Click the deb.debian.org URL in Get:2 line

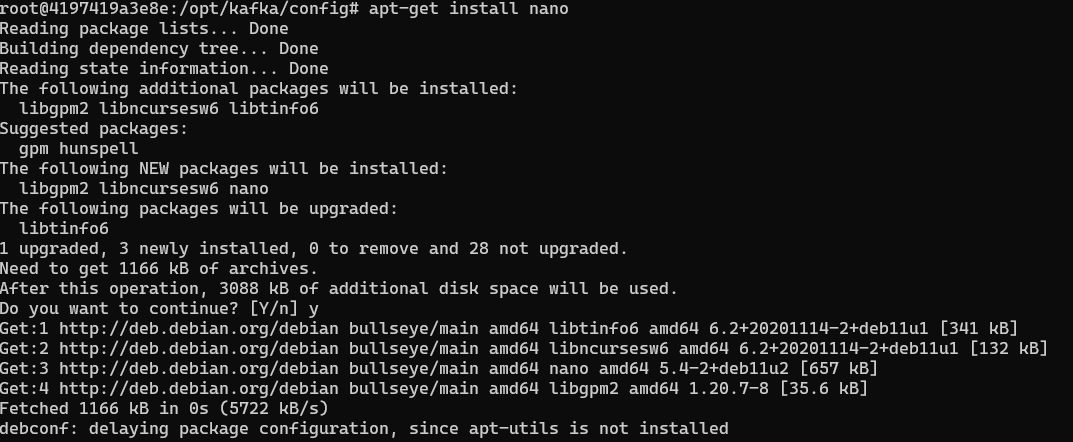tap(198, 348)
